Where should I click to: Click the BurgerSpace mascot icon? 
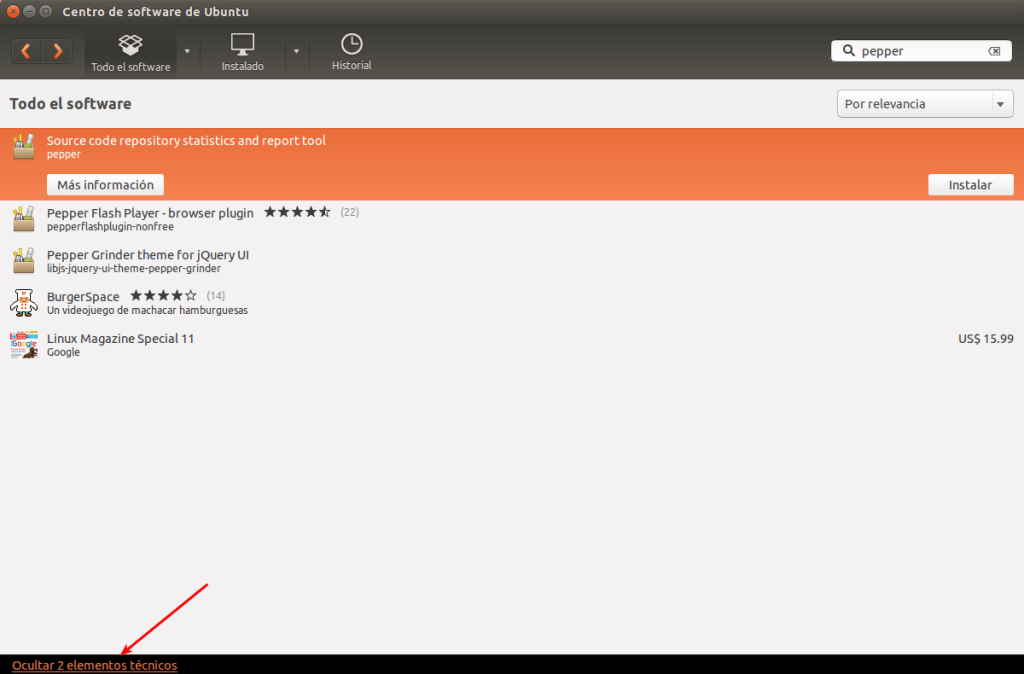point(23,302)
